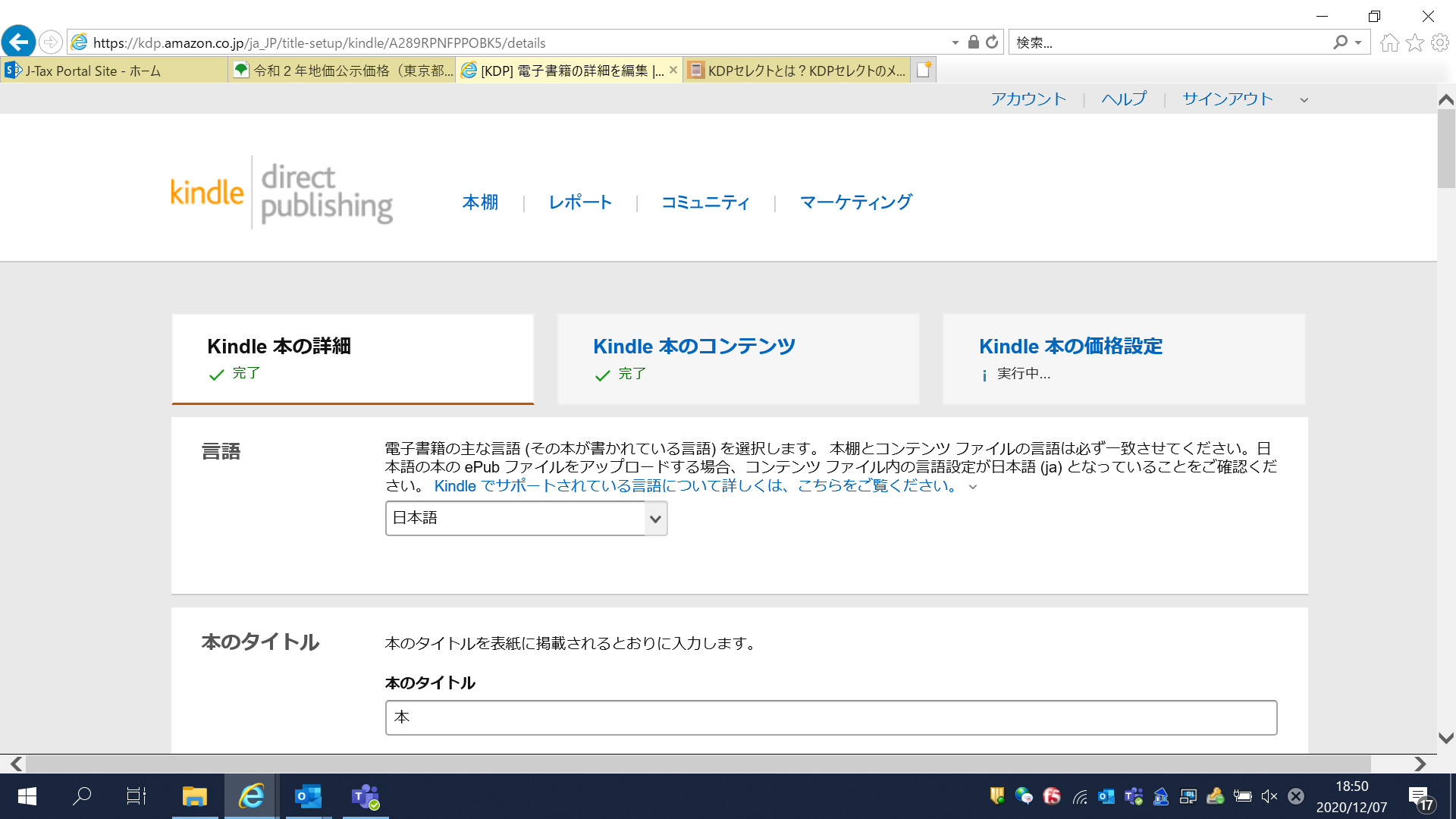Open Task View on the taskbar
This screenshot has height=819, width=1456.
point(136,796)
